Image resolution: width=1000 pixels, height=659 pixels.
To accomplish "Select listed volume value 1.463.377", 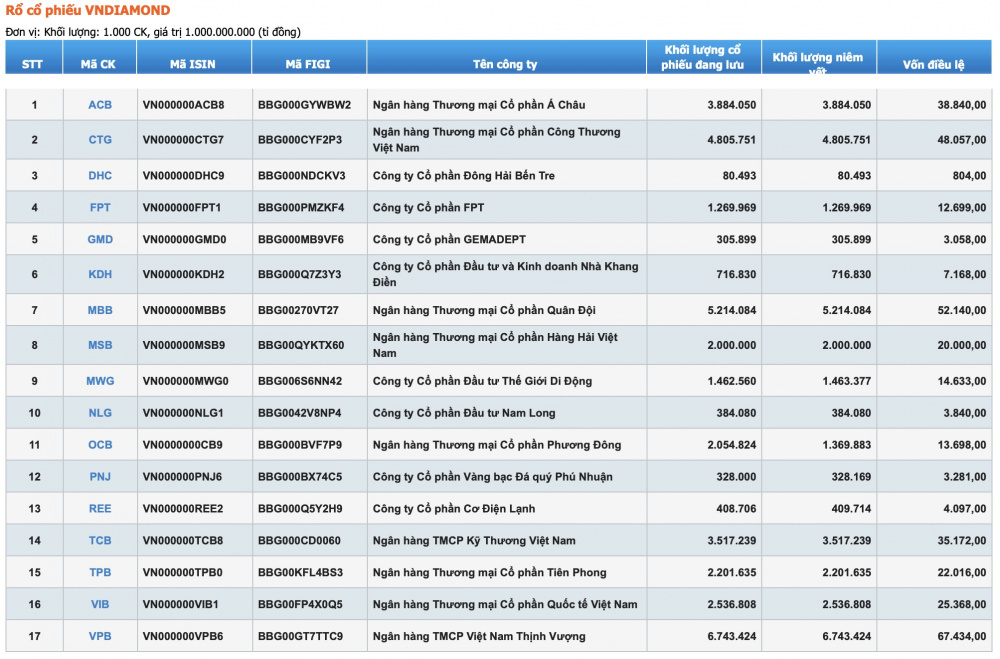I will [x=846, y=381].
